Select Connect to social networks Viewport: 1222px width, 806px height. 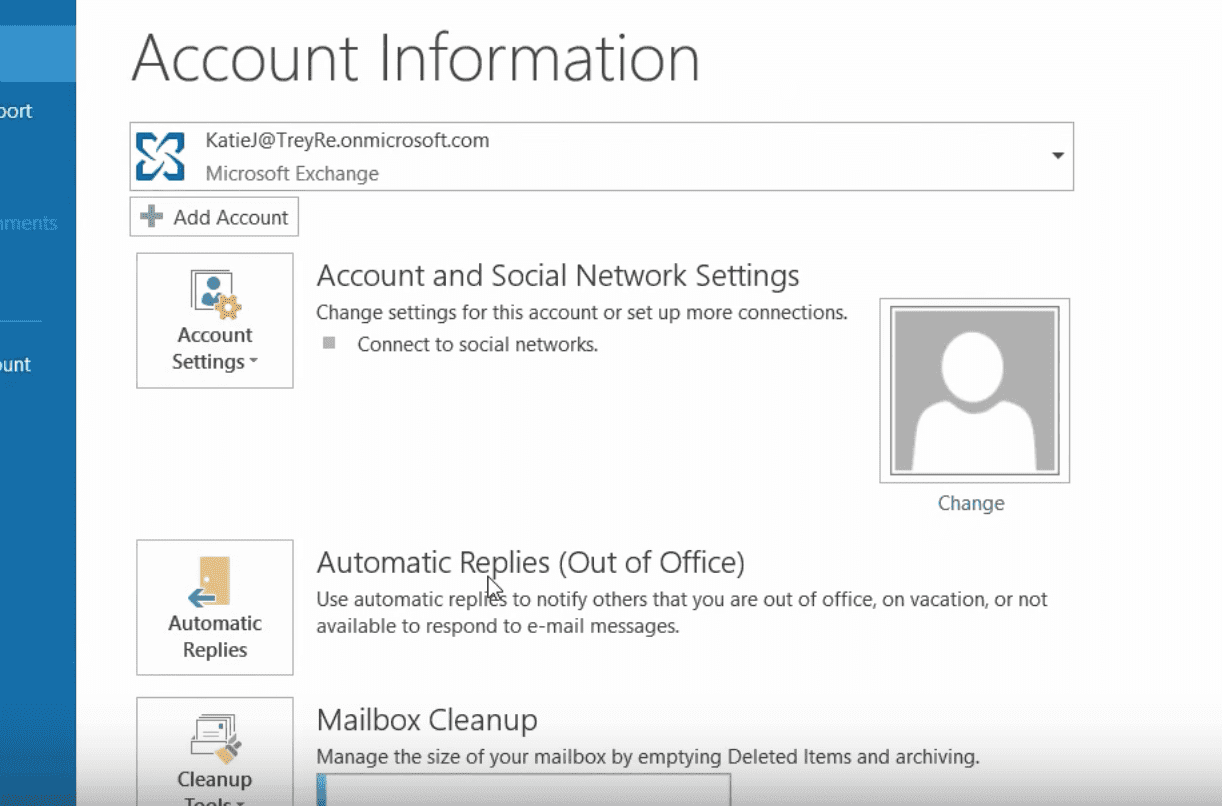(477, 345)
